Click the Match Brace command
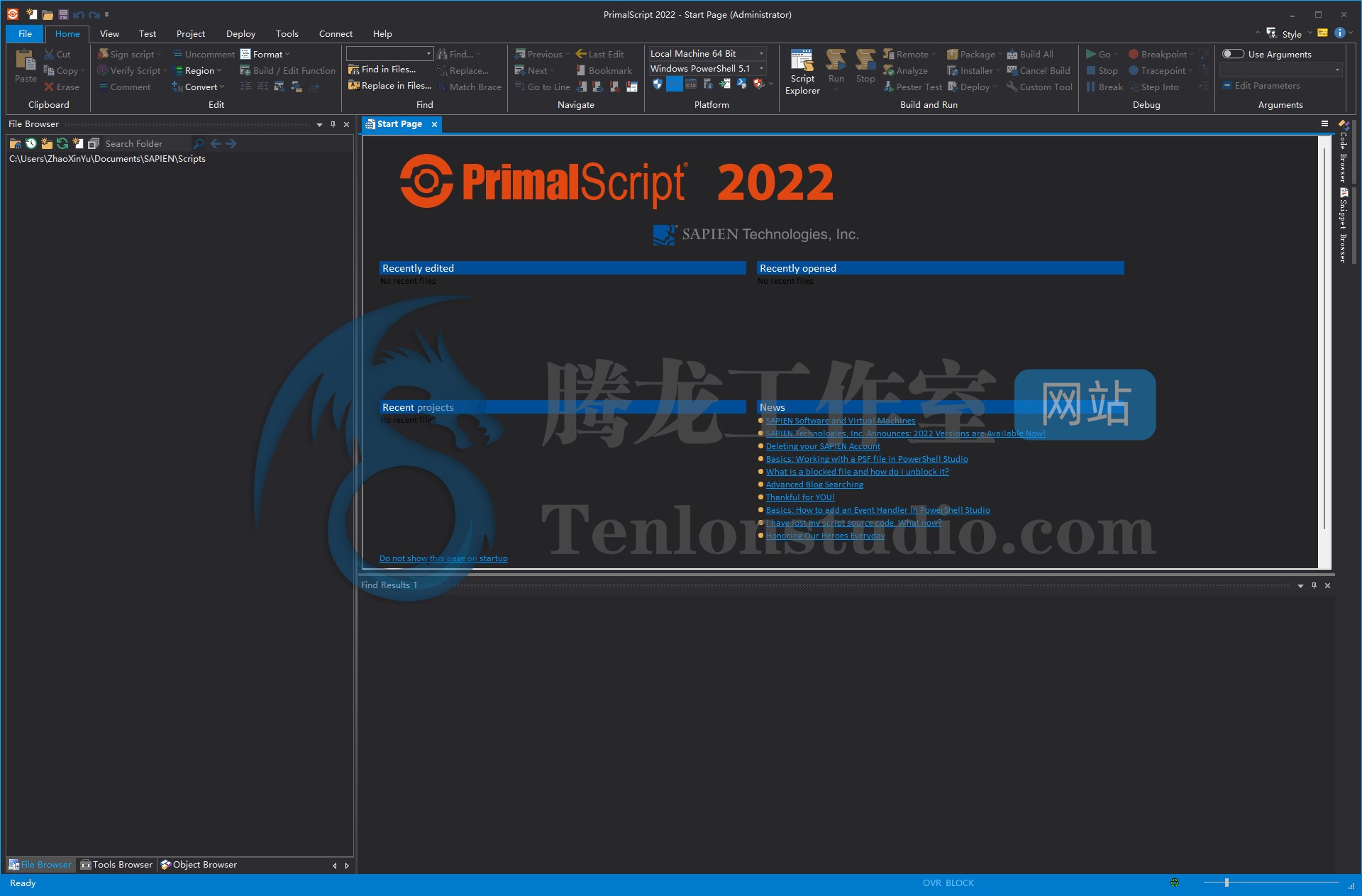1362x896 pixels. click(x=470, y=87)
